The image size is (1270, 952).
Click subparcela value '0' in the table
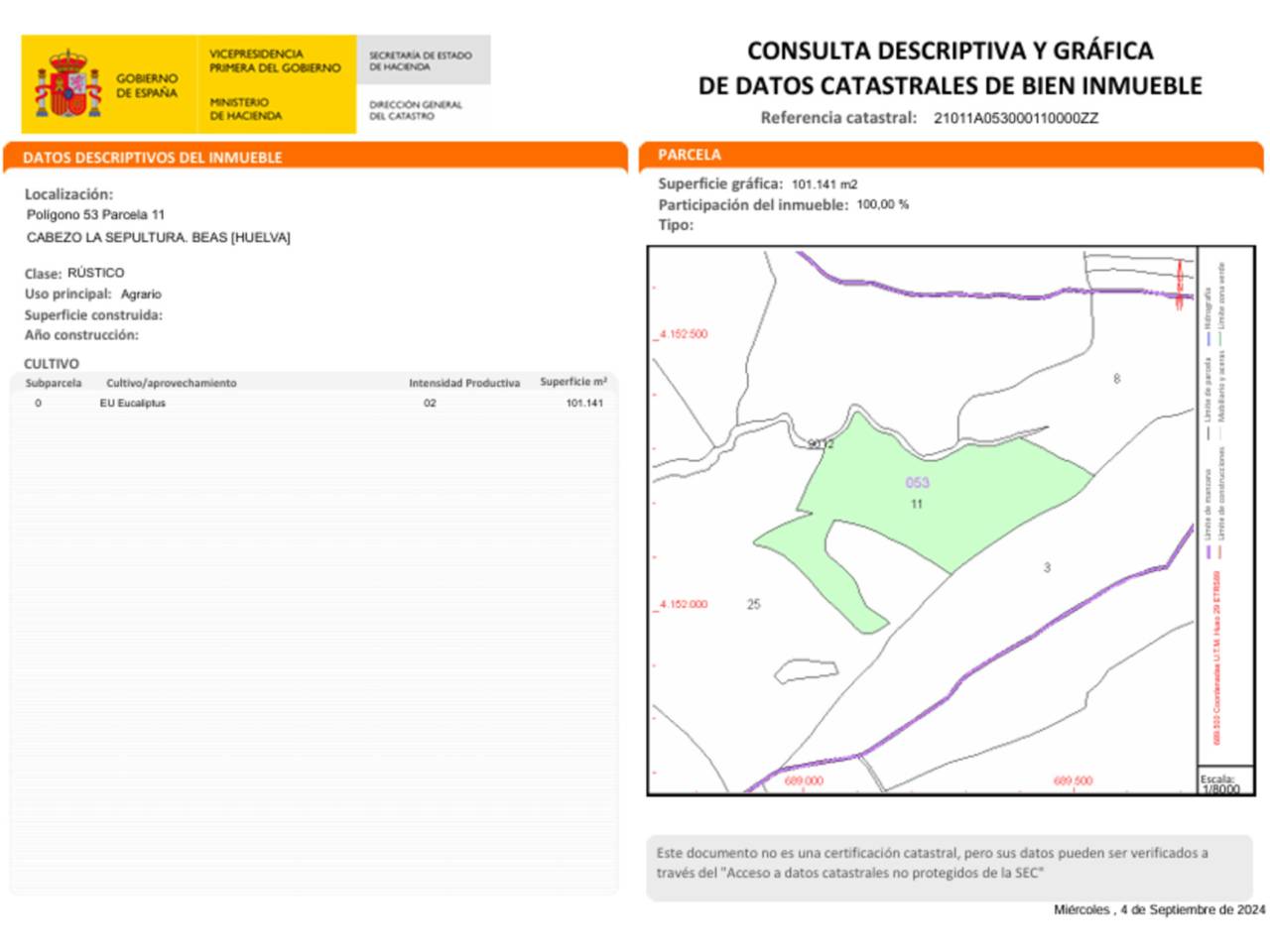pyautogui.click(x=39, y=404)
